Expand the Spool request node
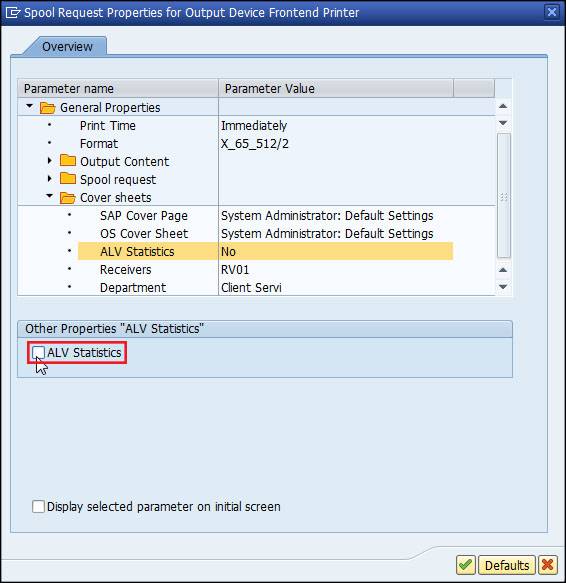Screen dimensions: 566x583 (50, 178)
